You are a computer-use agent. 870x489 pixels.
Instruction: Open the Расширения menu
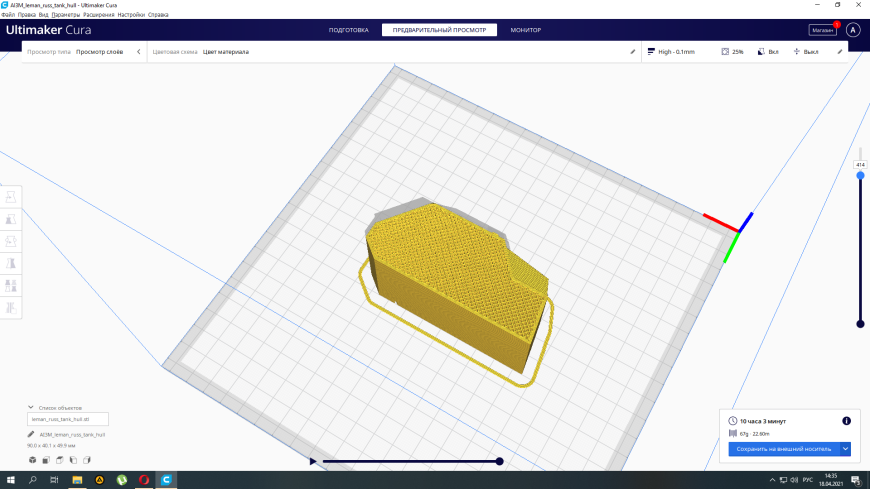tap(99, 14)
